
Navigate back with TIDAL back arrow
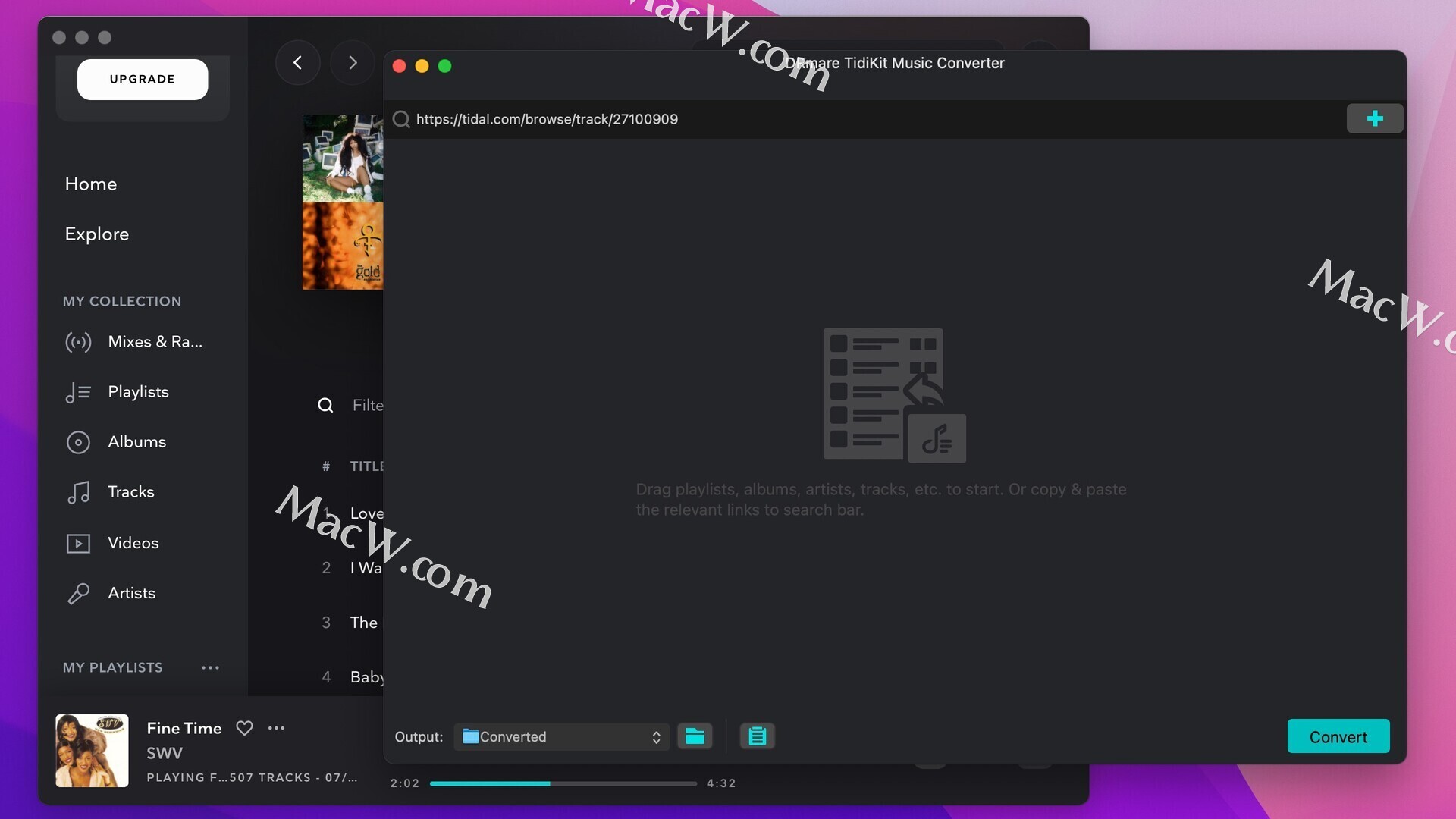pos(297,62)
